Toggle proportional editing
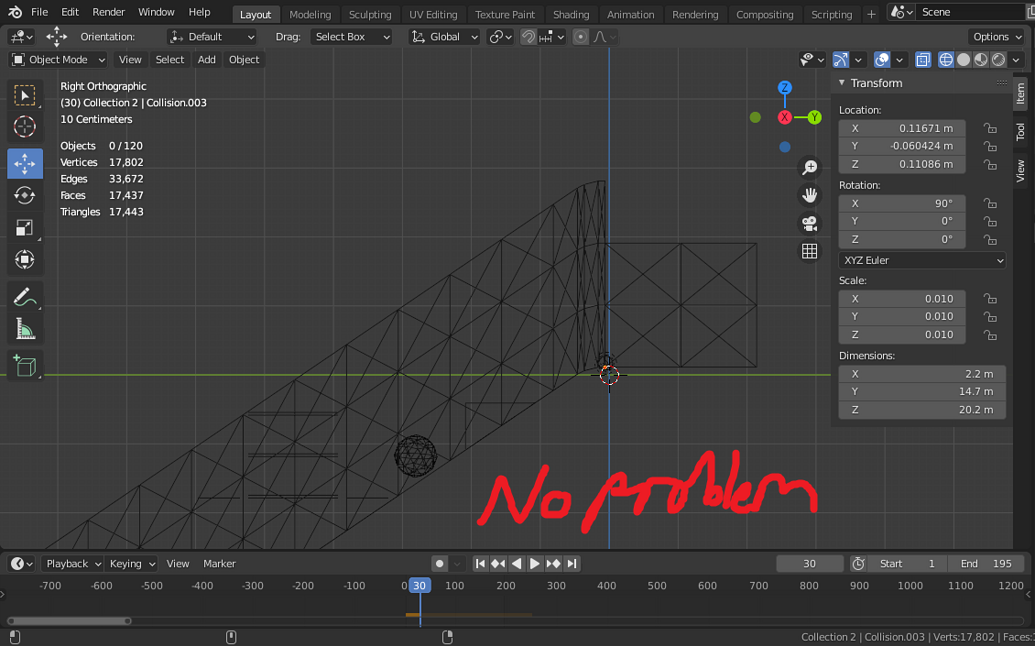The height and width of the screenshot is (646, 1035). click(580, 37)
